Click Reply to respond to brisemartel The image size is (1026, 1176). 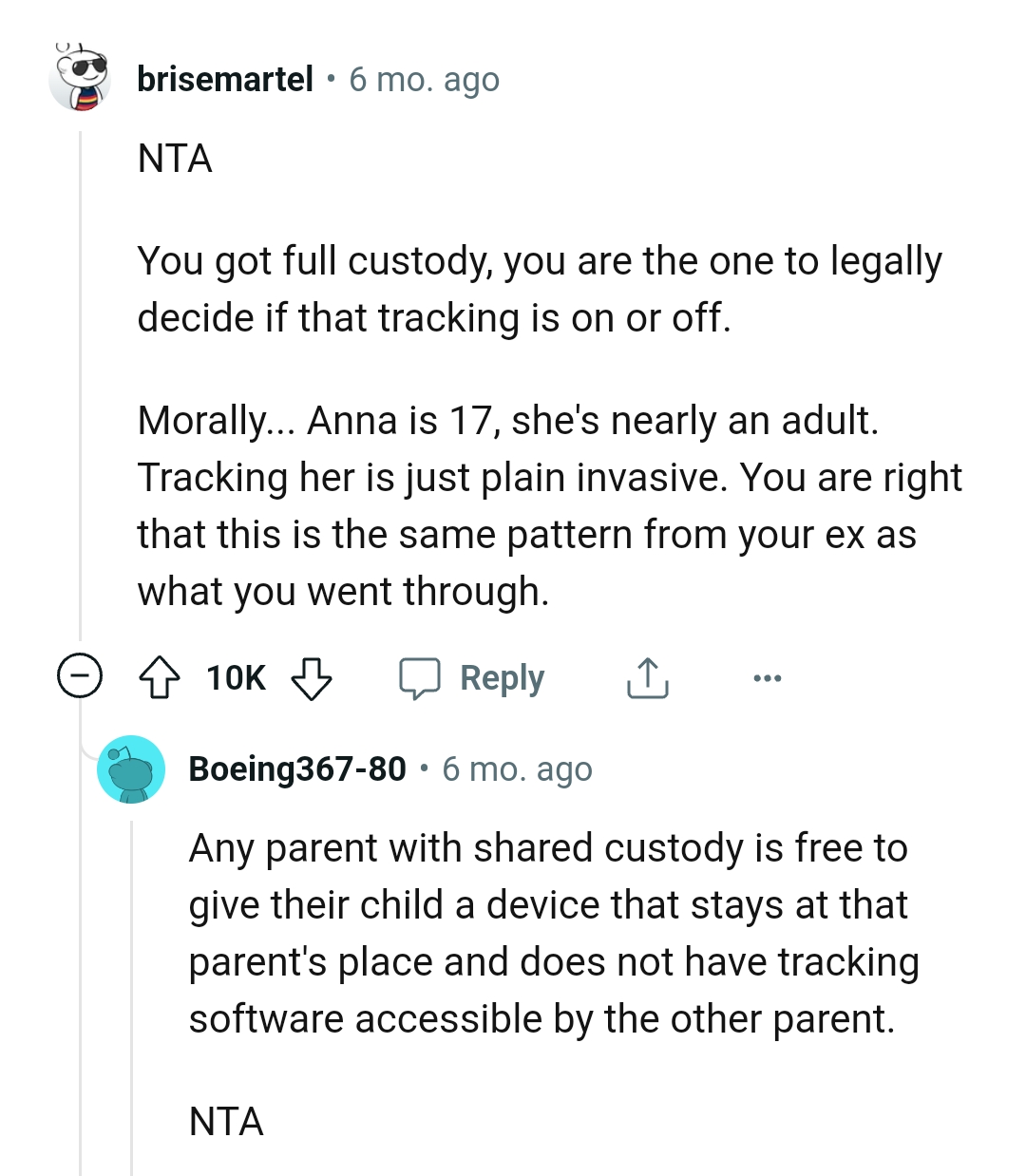502,677
